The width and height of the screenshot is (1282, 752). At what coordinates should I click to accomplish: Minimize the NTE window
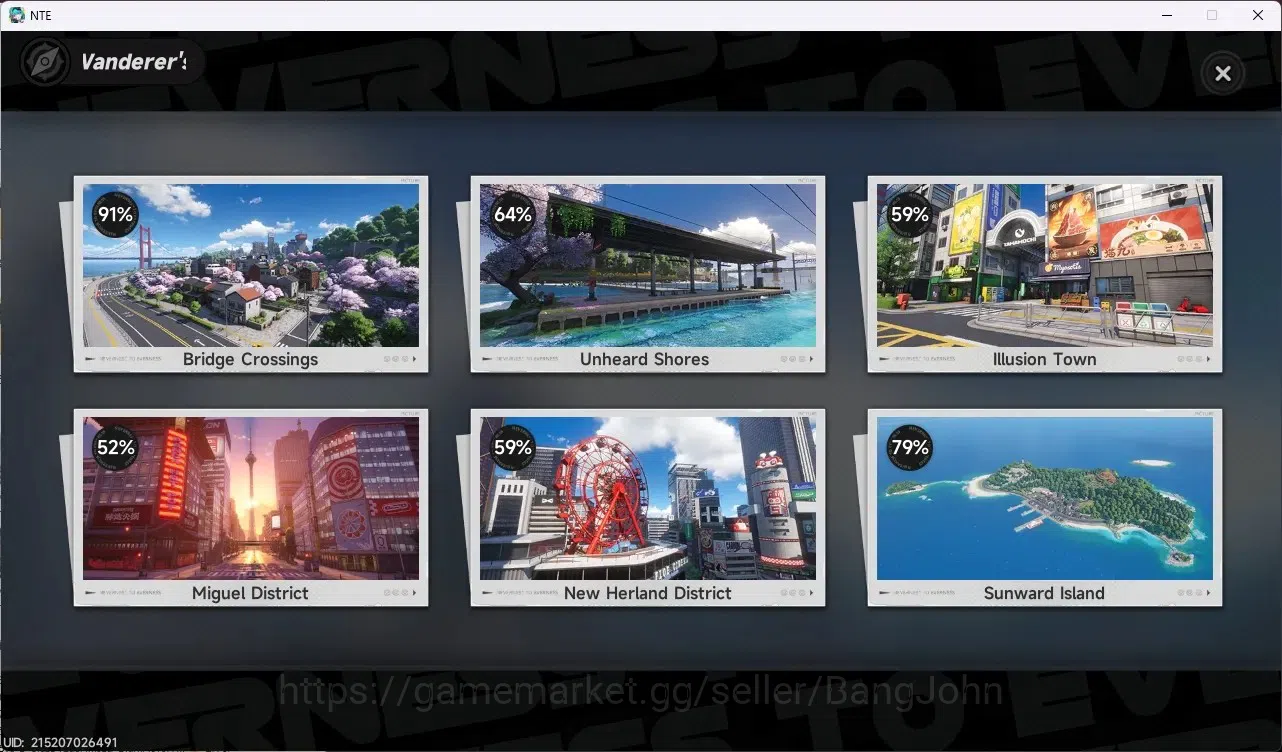[x=1166, y=15]
